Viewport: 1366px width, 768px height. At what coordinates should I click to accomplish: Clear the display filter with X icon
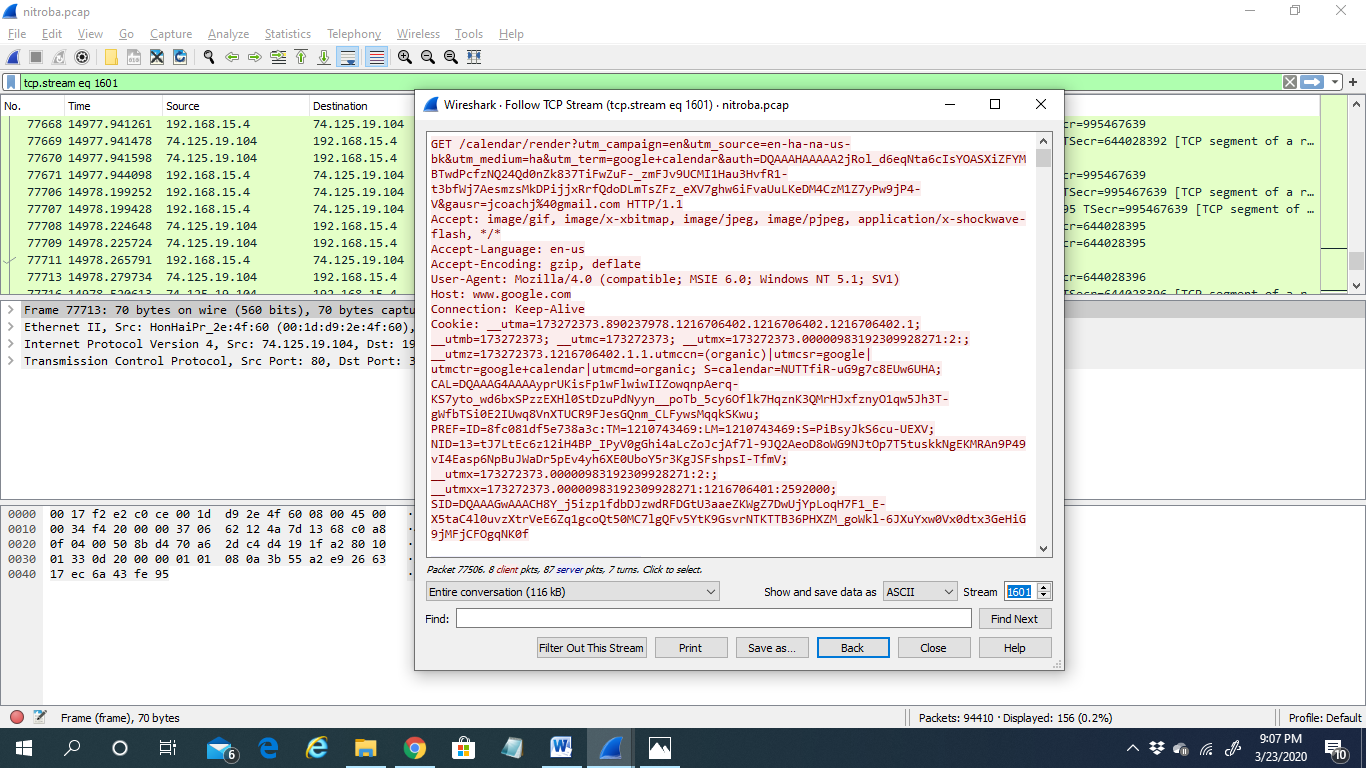click(x=1290, y=83)
